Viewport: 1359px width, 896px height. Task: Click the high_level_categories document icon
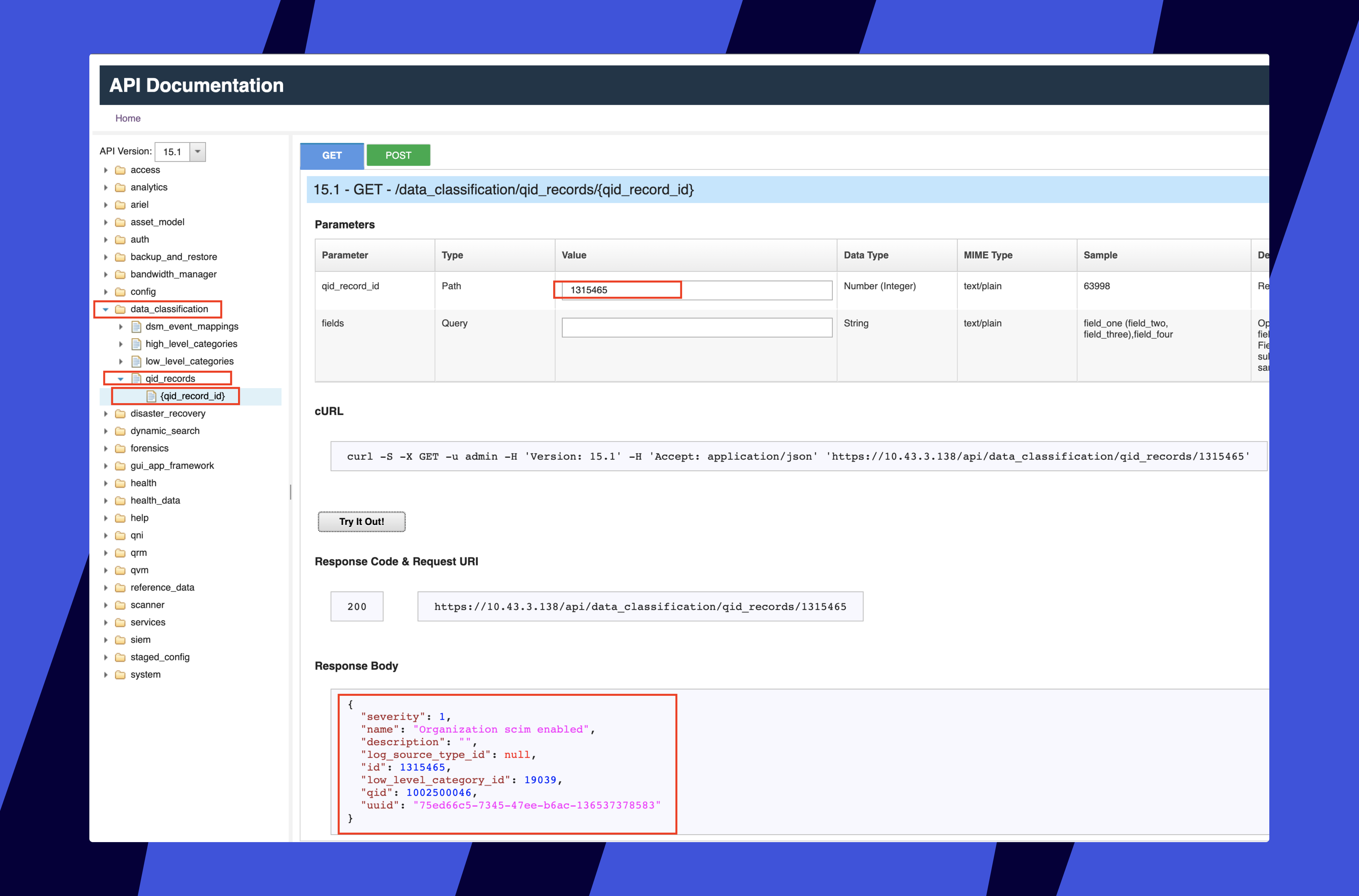tap(136, 344)
